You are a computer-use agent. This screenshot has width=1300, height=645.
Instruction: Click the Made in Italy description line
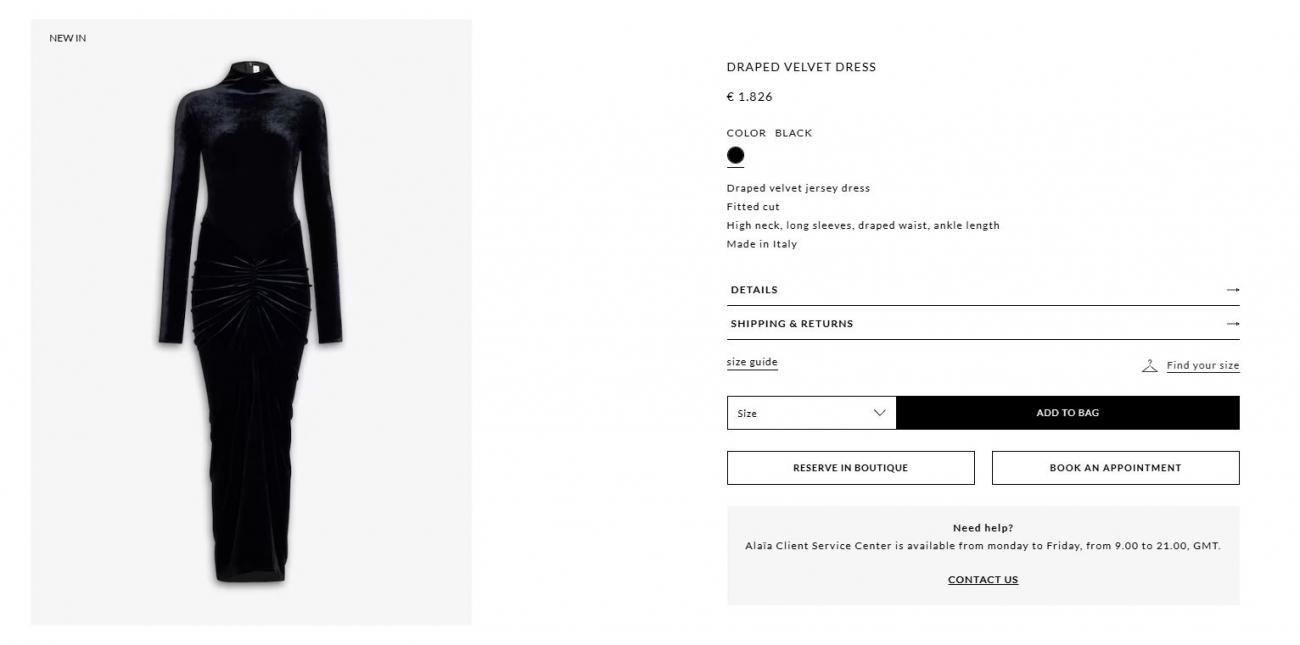point(761,244)
